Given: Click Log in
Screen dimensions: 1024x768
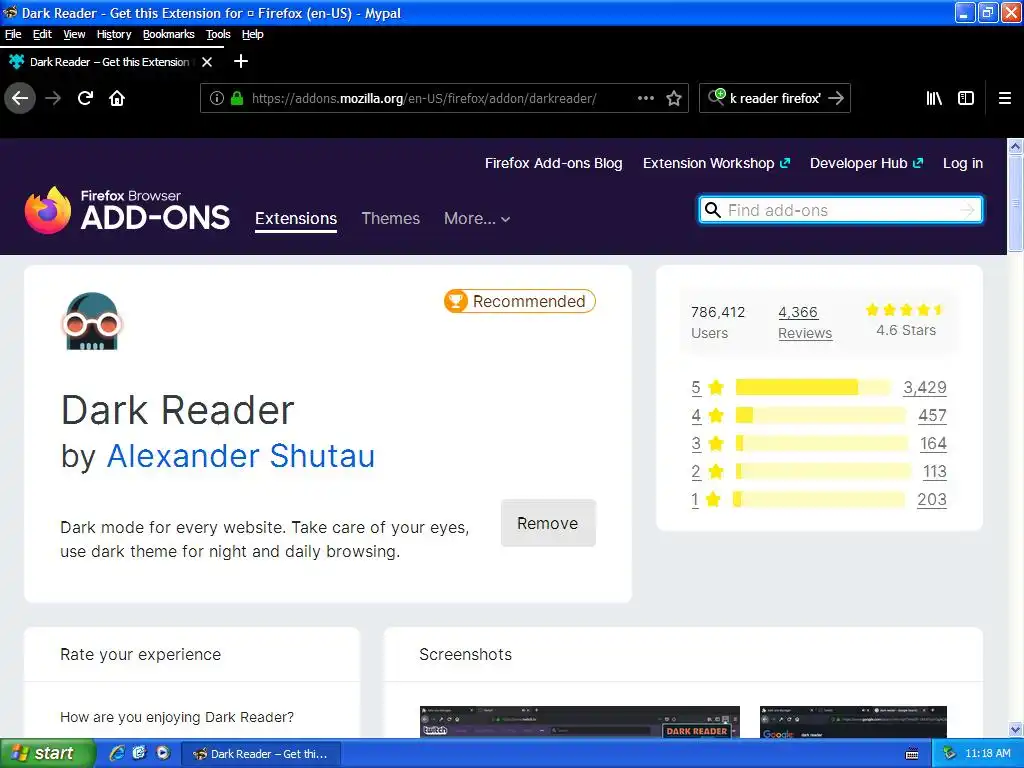Looking at the screenshot, I should [x=963, y=163].
